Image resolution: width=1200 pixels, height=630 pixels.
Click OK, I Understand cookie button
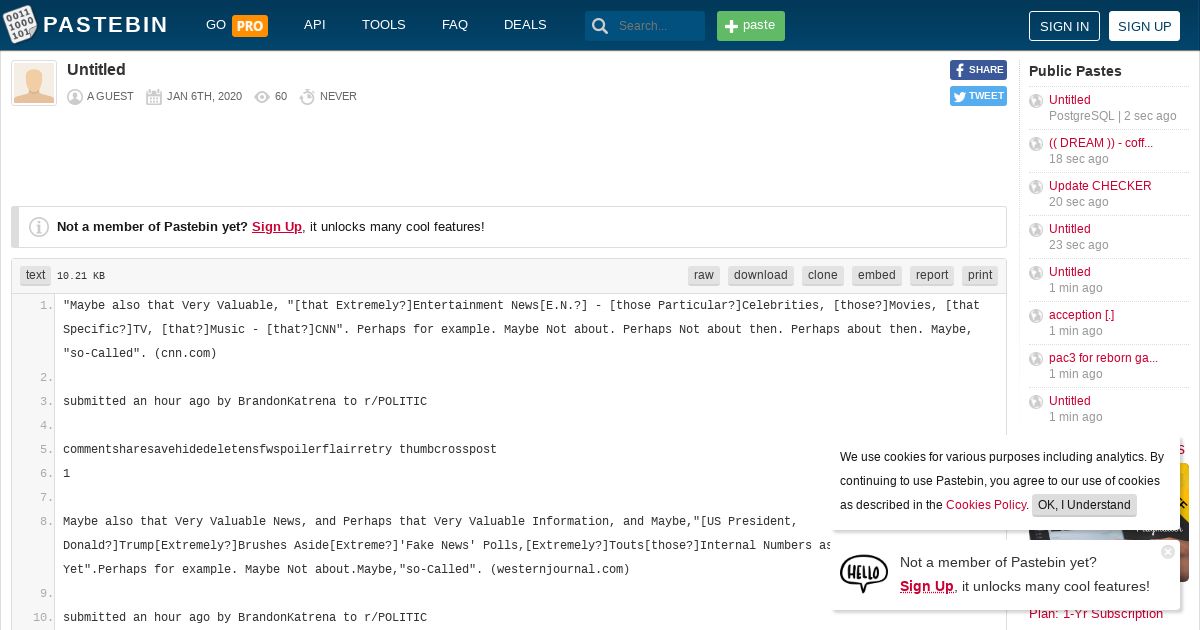[1084, 505]
